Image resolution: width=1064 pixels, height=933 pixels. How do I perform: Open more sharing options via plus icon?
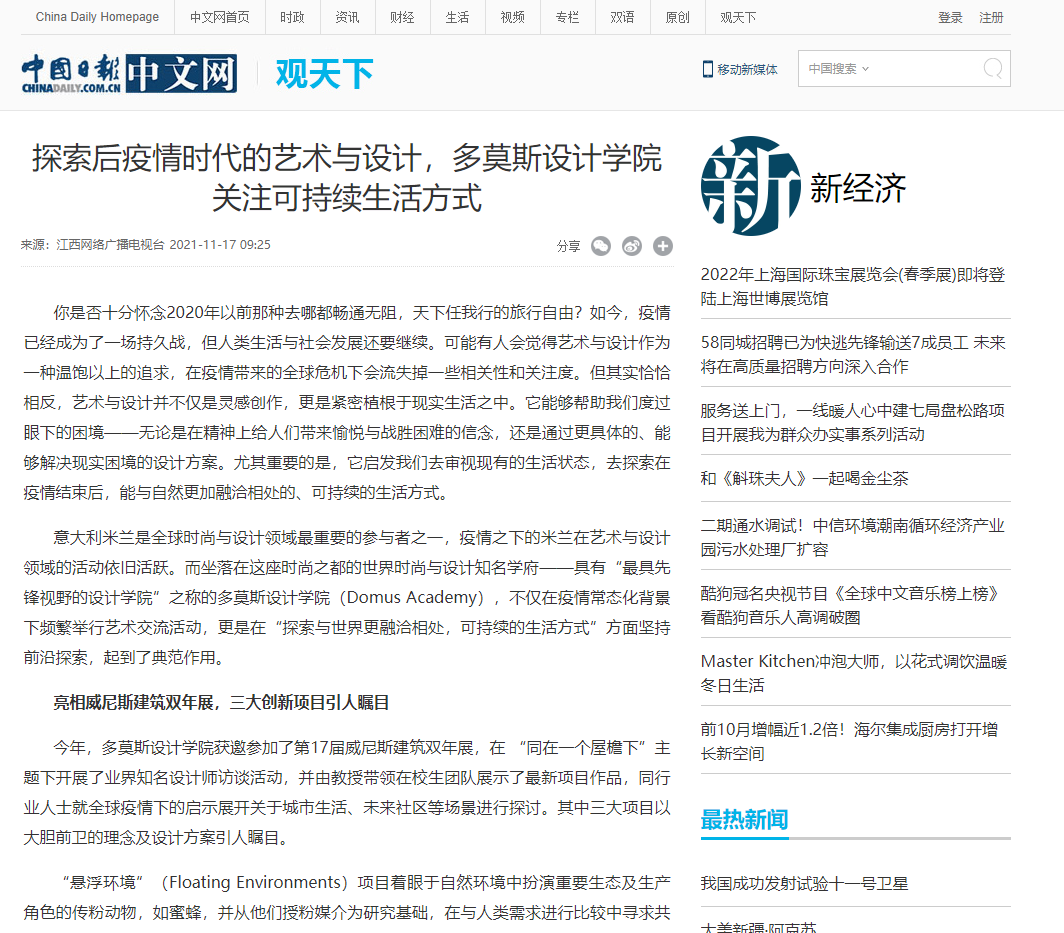pos(662,246)
